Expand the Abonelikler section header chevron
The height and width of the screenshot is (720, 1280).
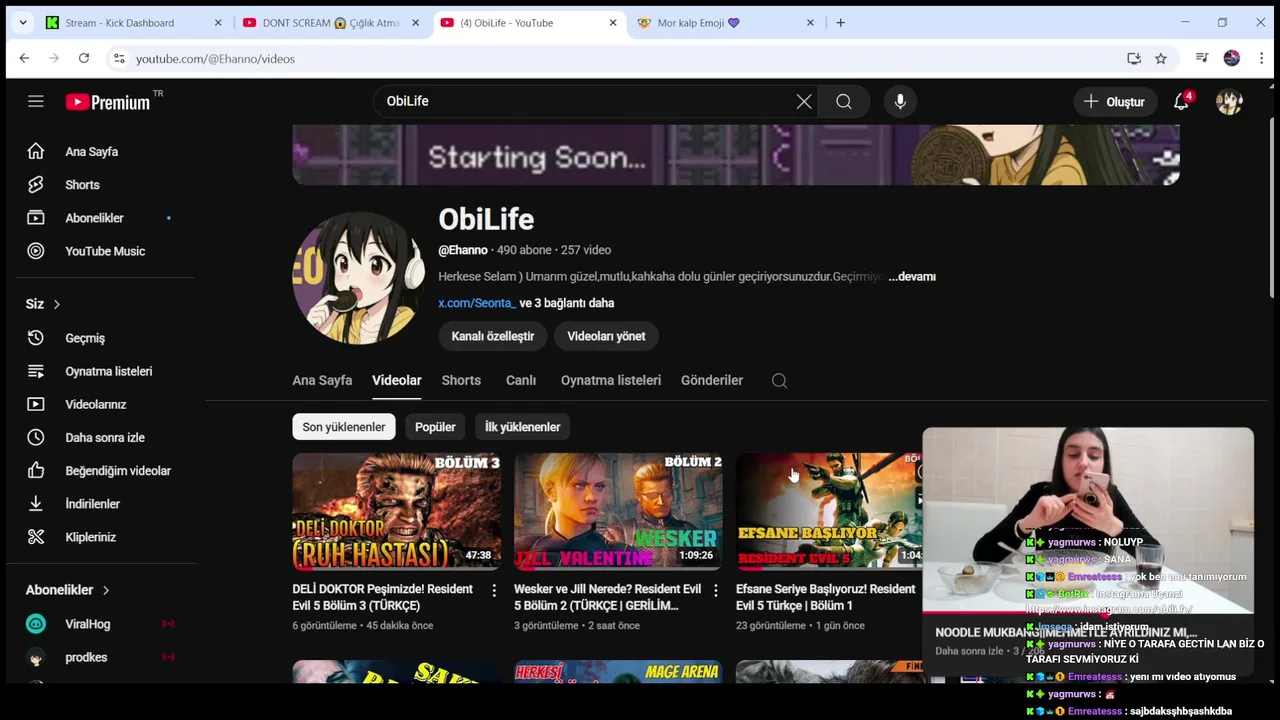point(106,590)
